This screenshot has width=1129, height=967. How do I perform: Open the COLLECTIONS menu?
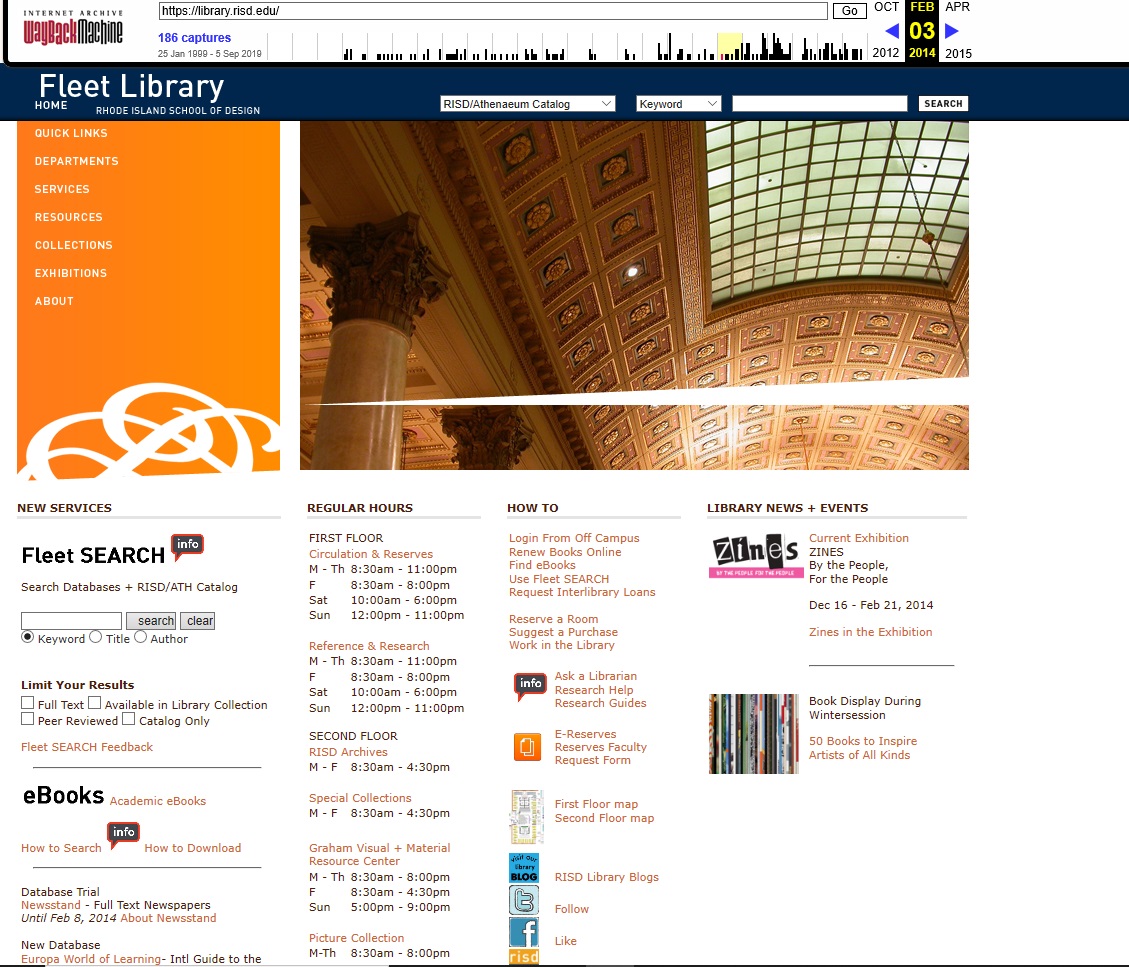(x=73, y=246)
